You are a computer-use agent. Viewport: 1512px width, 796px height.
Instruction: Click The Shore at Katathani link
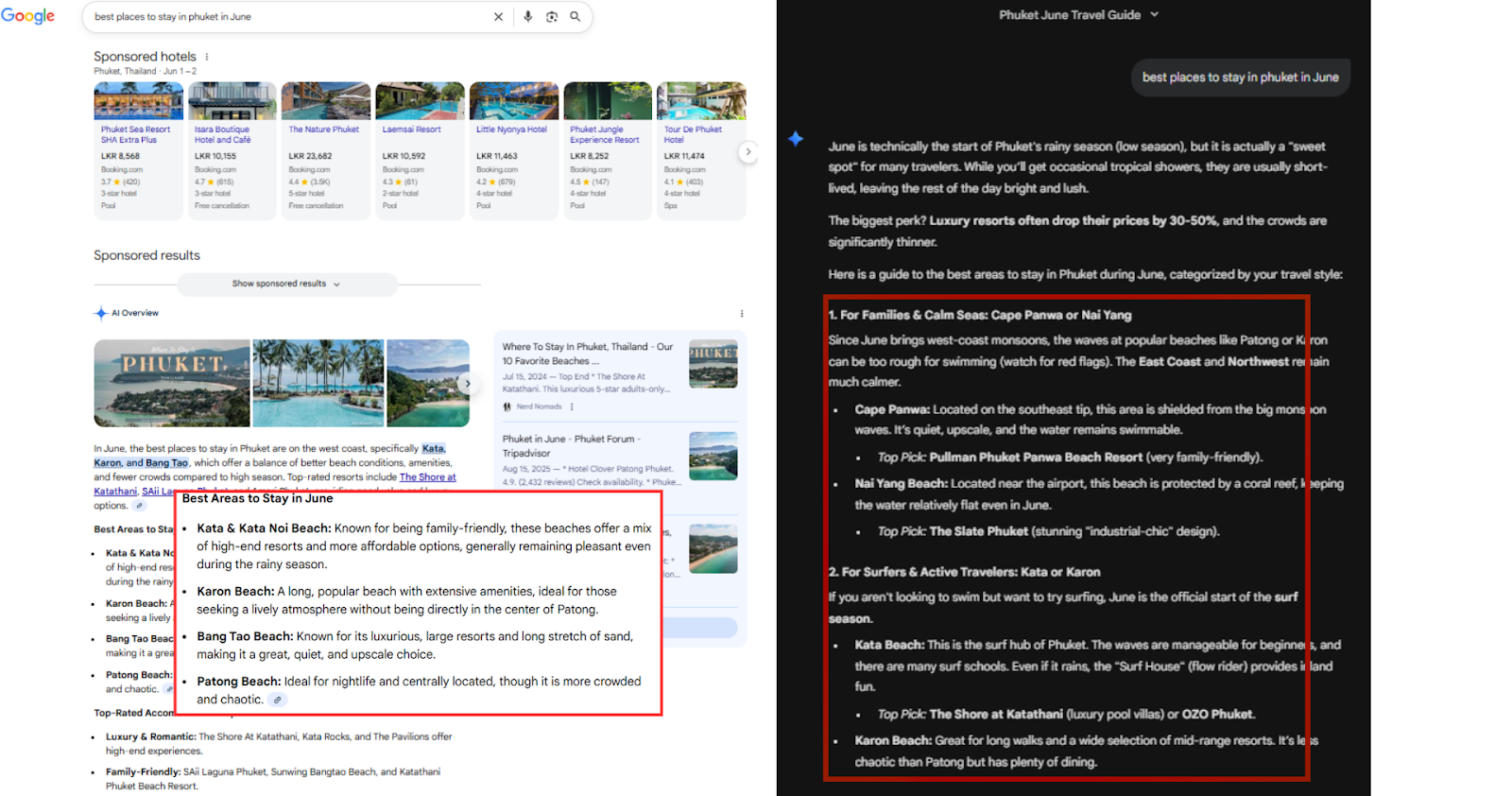click(x=428, y=477)
